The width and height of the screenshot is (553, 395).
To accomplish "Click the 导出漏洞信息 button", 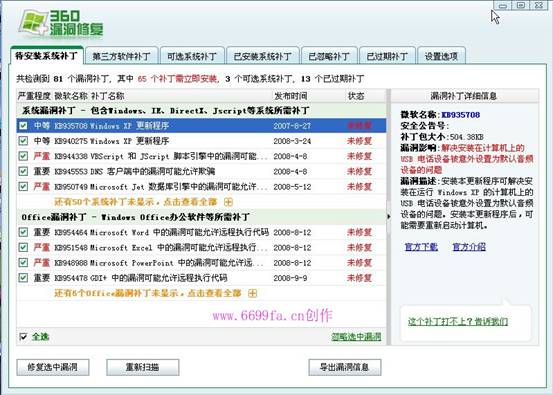I will tap(345, 367).
